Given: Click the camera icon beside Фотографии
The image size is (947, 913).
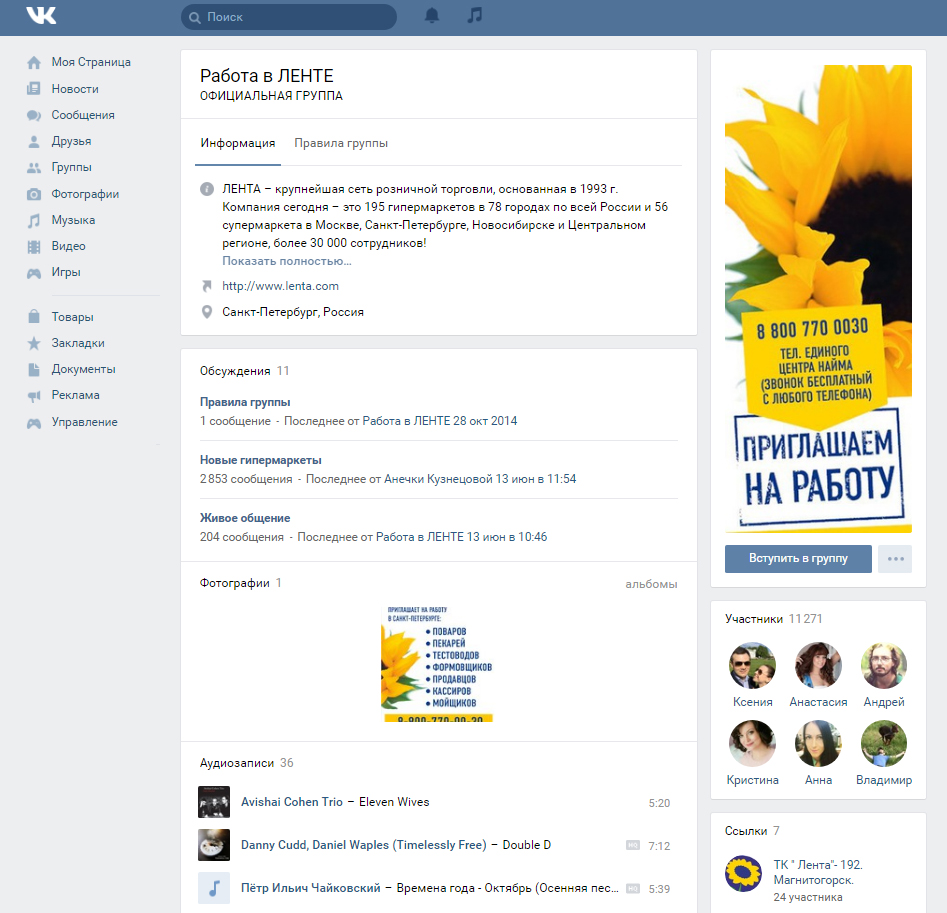Looking at the screenshot, I should point(34,194).
